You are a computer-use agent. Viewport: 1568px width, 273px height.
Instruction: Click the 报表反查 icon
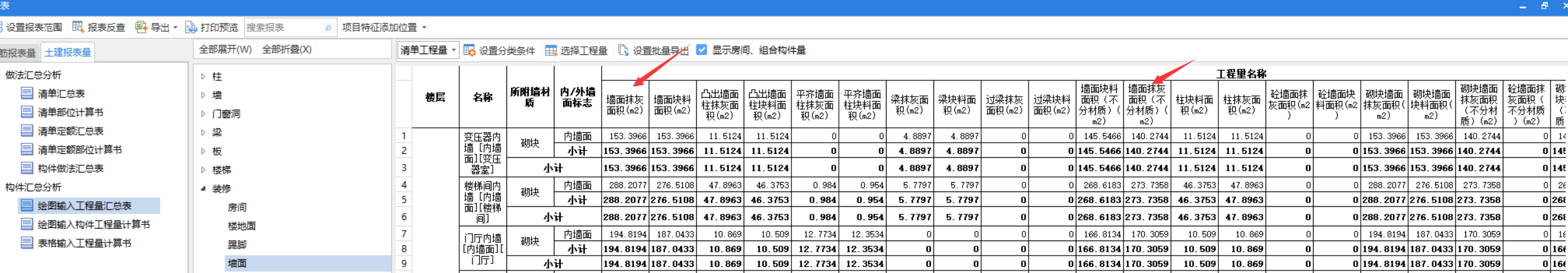coord(78,27)
